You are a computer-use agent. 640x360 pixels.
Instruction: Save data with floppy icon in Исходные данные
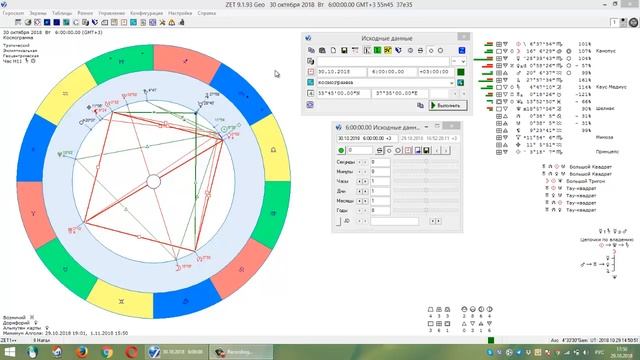pos(344,50)
